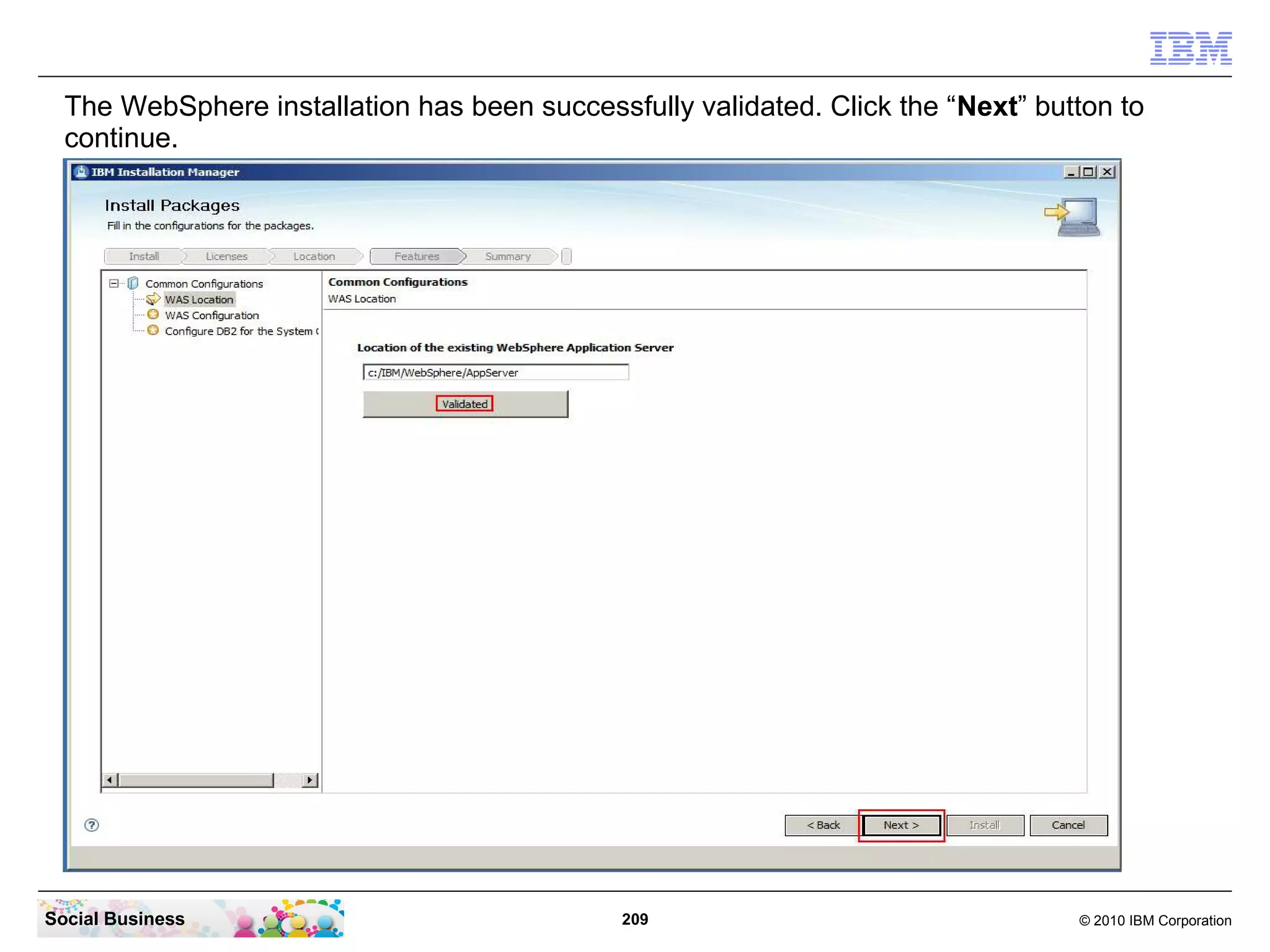This screenshot has width=1270, height=952.
Task: Click the install packages computer icon
Action: coord(1073,217)
